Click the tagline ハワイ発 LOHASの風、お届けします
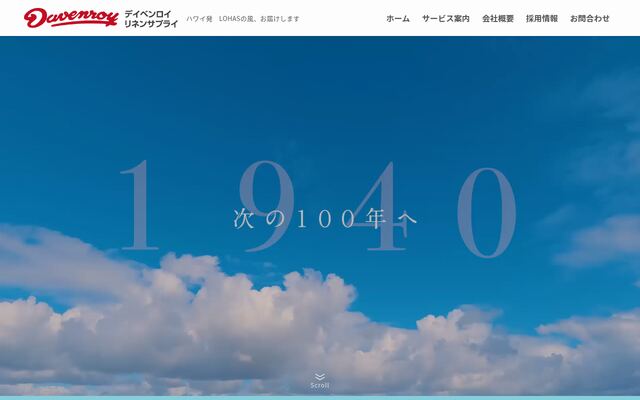640x400 pixels. pos(243,19)
